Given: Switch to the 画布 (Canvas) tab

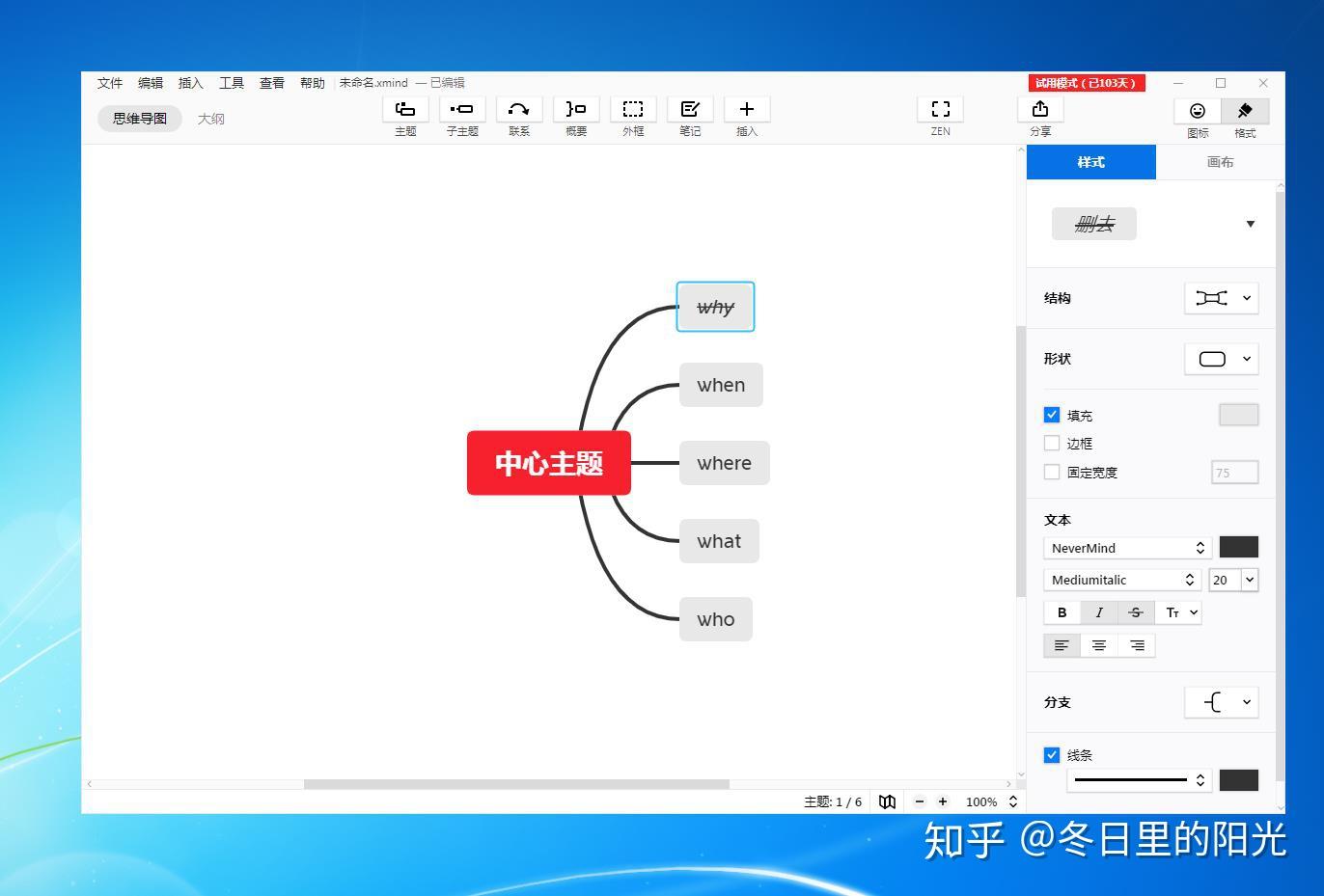Looking at the screenshot, I should click(x=1220, y=162).
